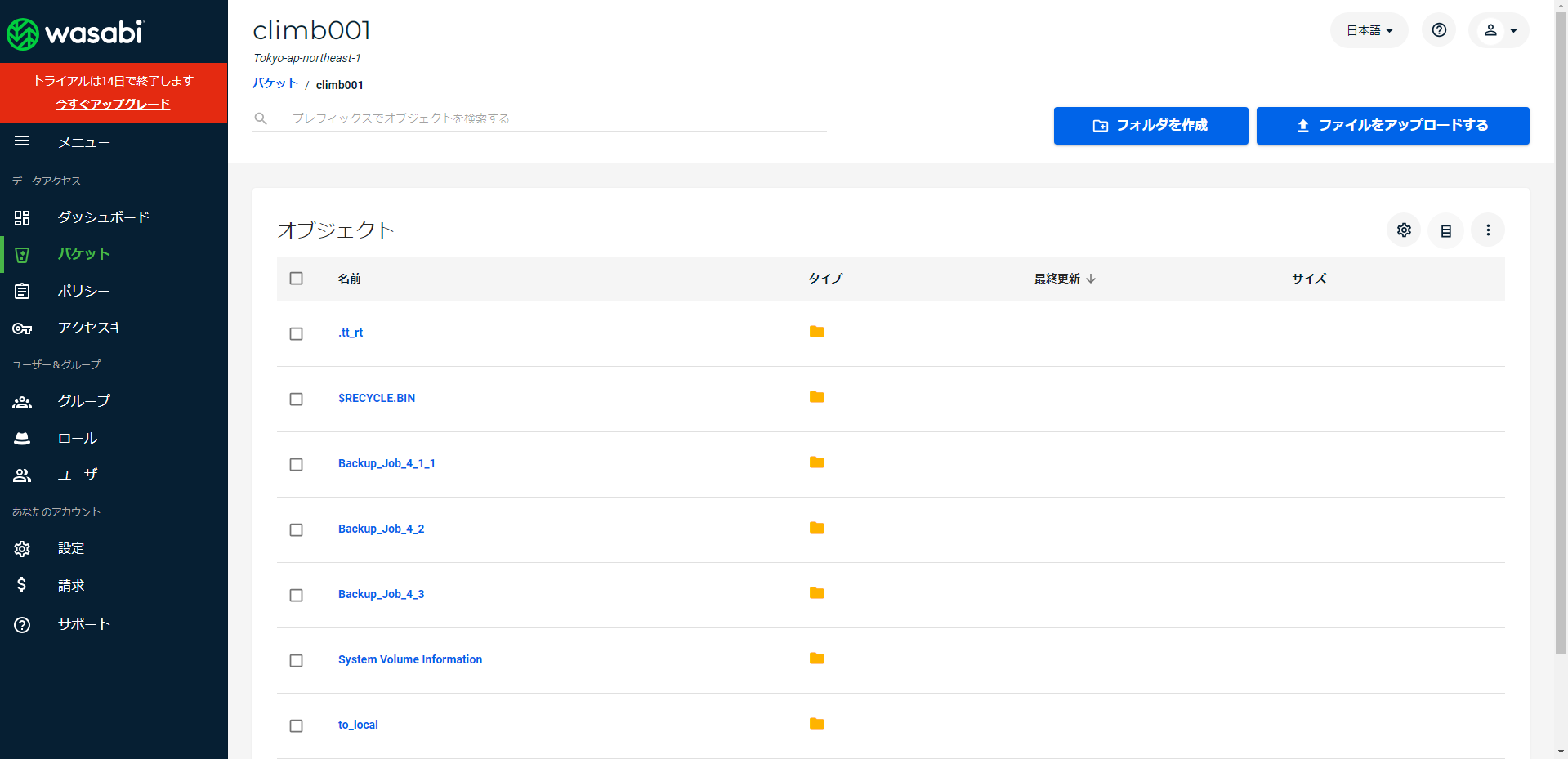The width and height of the screenshot is (1568, 759).
Task: Open the help question mark icon at top right
Action: [x=1439, y=30]
